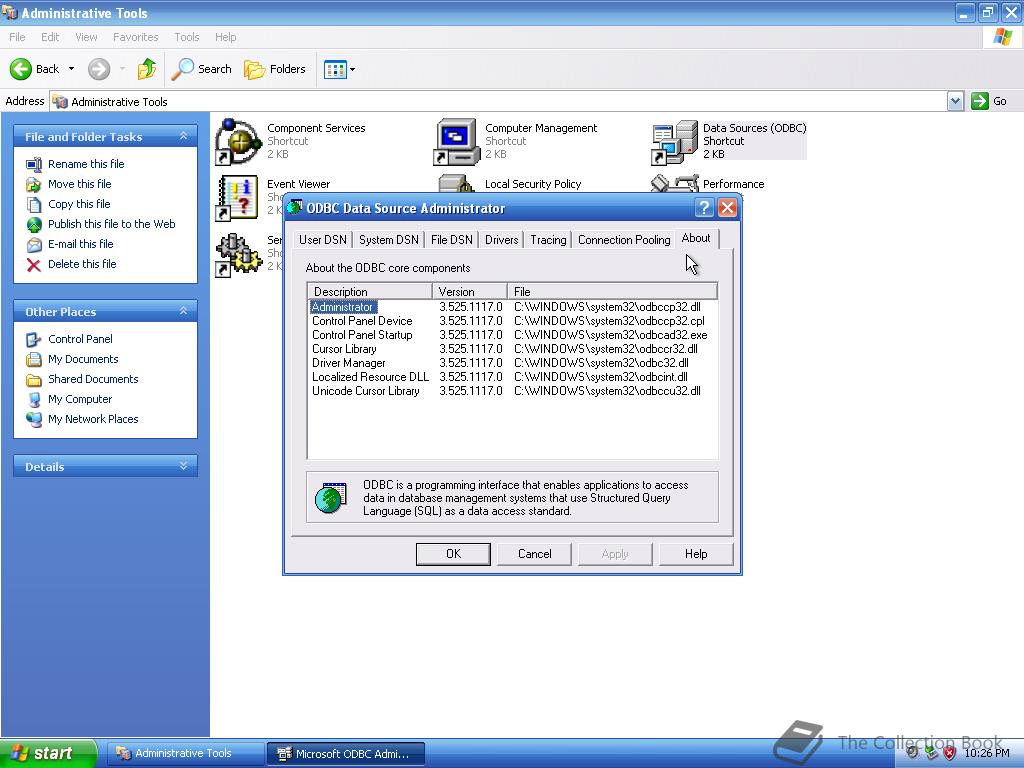Viewport: 1024px width, 768px height.
Task: Click OK in ODBC dialog
Action: (x=453, y=554)
